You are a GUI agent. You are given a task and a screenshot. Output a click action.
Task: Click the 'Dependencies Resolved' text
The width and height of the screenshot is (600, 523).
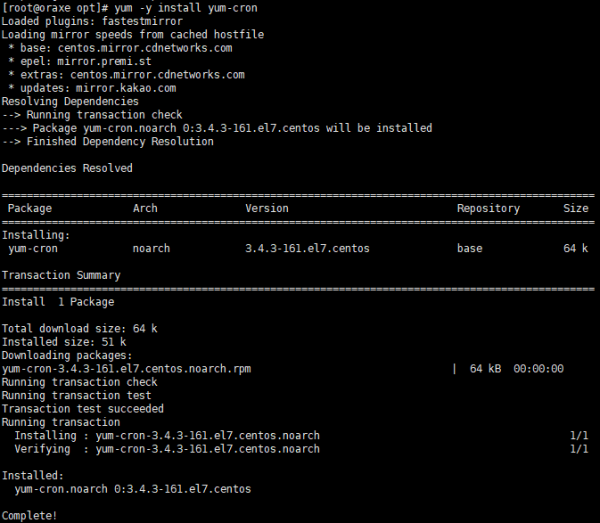(x=67, y=168)
